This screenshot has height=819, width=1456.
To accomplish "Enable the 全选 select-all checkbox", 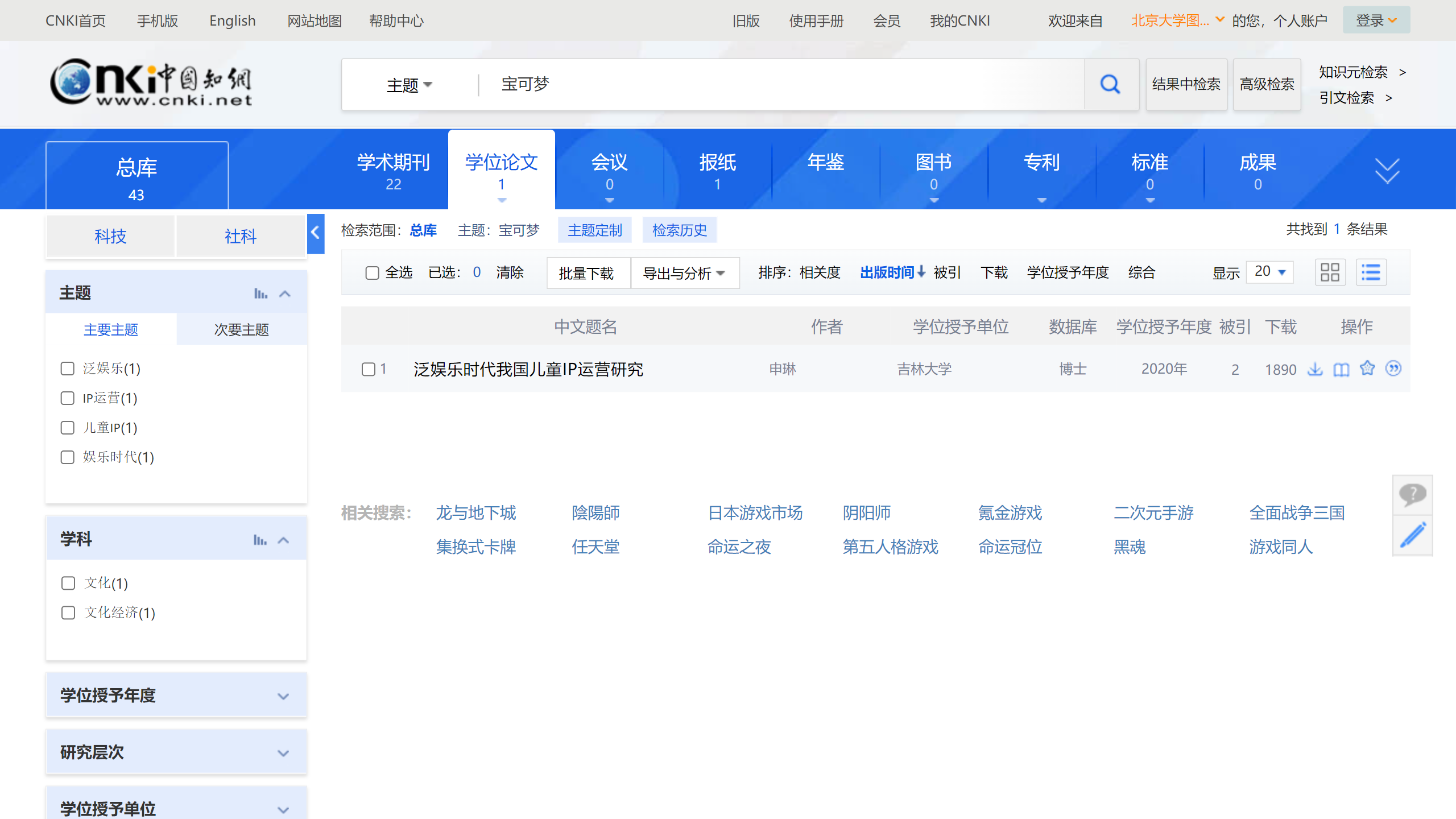I will (x=373, y=273).
